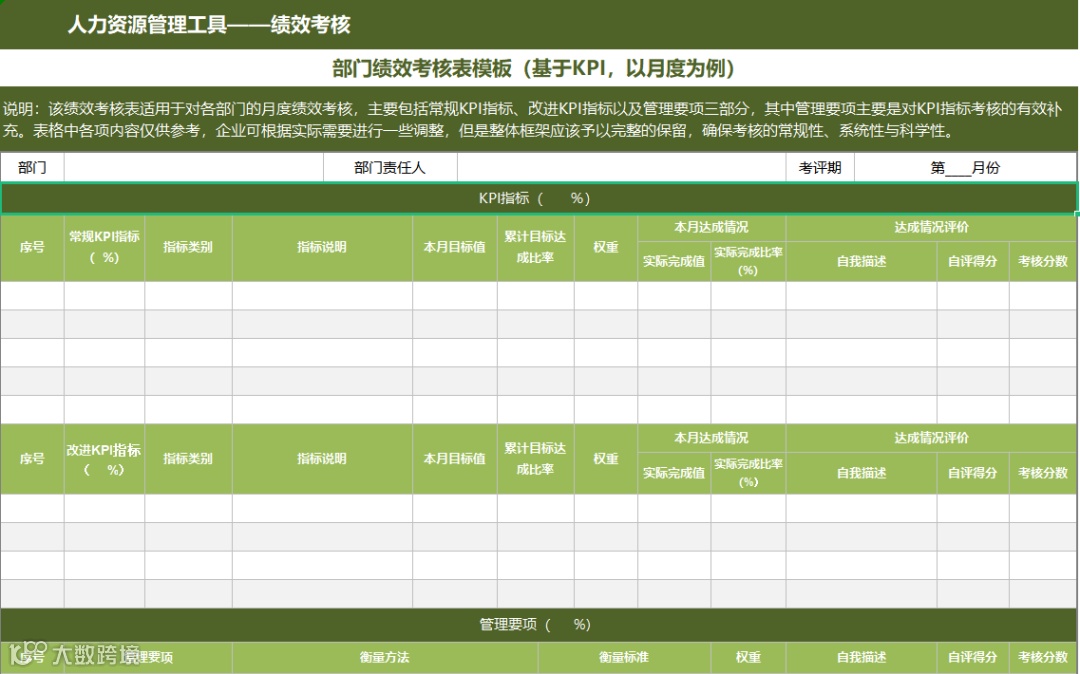
Task: Select '权重' in the 管理要项 table
Action: coord(748,657)
